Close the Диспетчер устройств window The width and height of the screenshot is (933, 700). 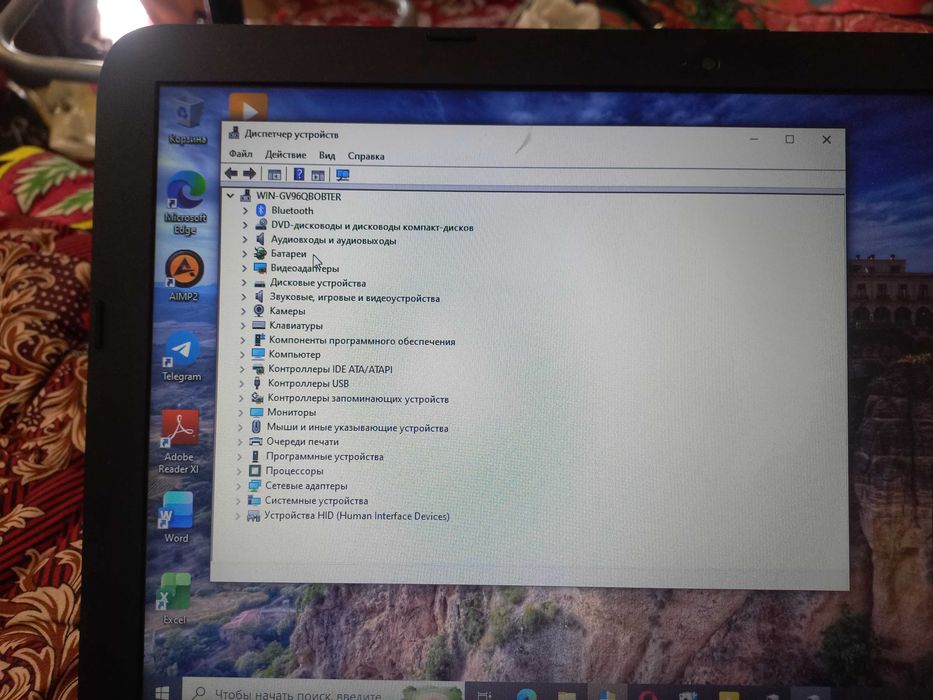[826, 140]
